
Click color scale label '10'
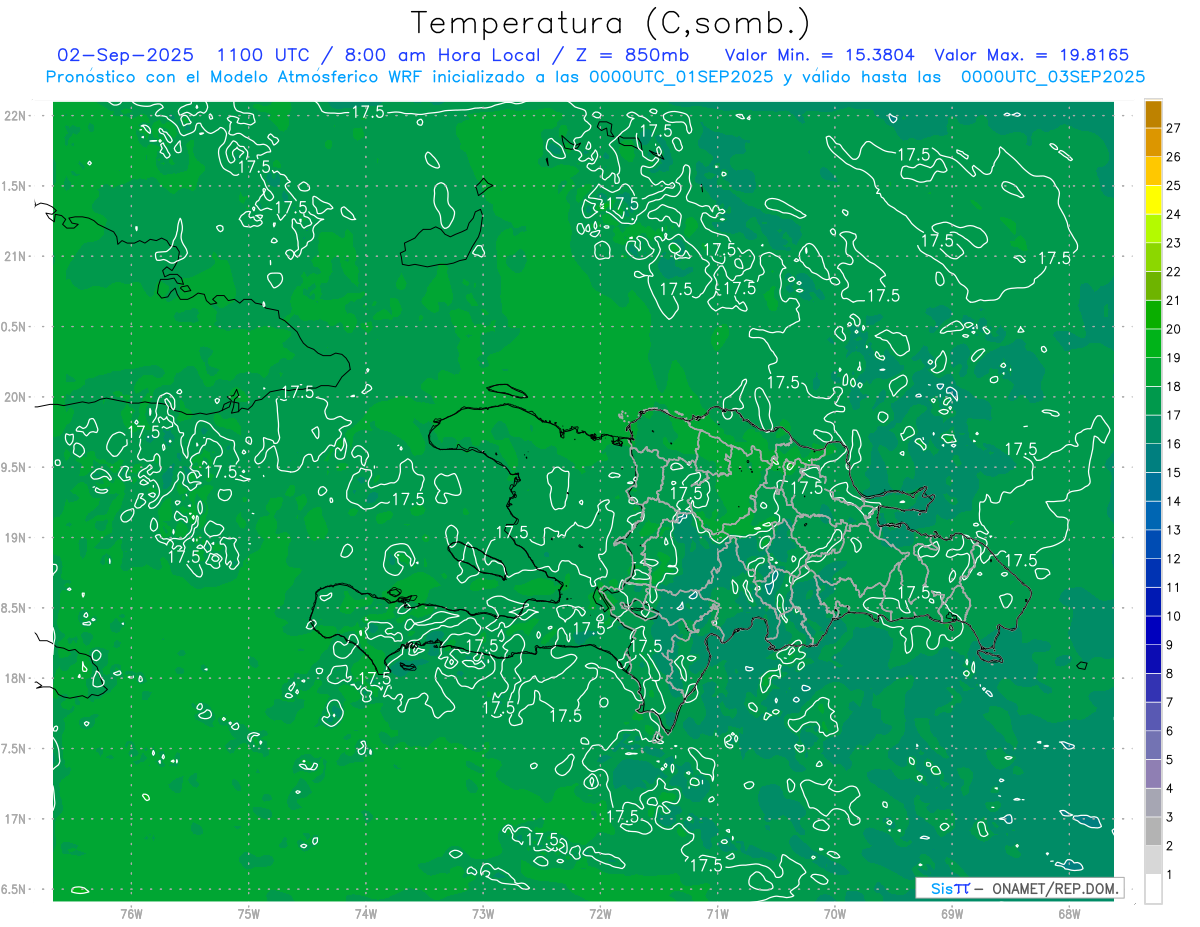click(1174, 616)
